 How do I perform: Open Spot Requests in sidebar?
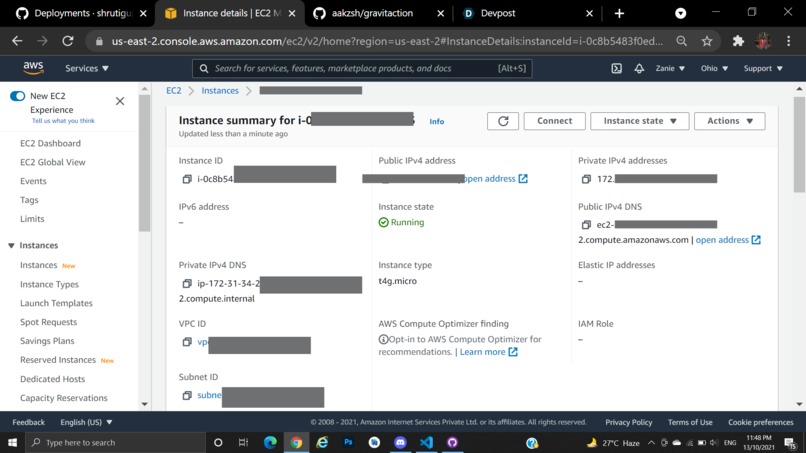click(48, 322)
